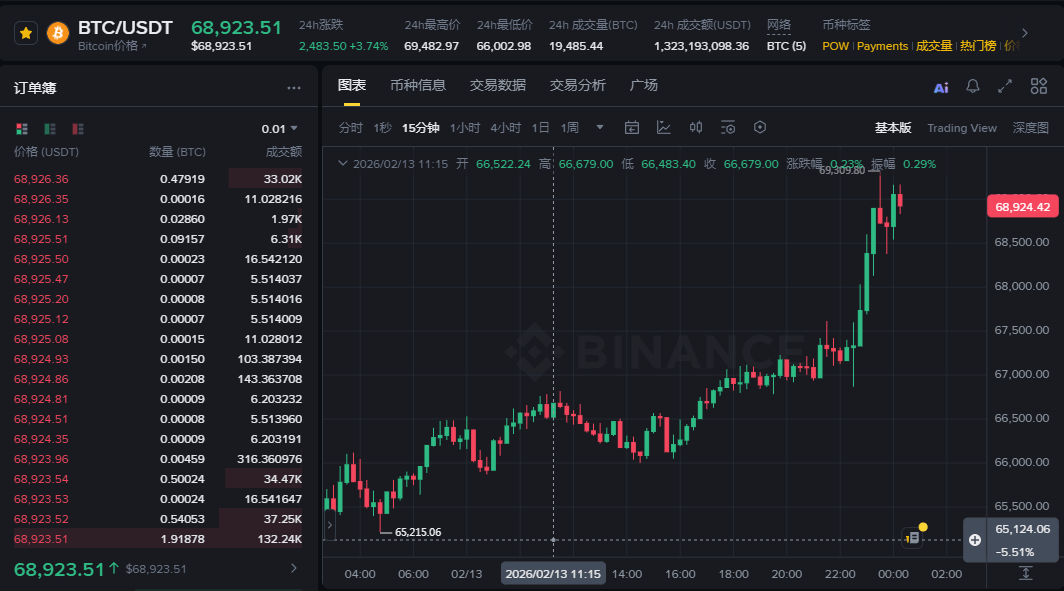1064x591 pixels.
Task: Open the POW coin tag
Action: click(835, 46)
